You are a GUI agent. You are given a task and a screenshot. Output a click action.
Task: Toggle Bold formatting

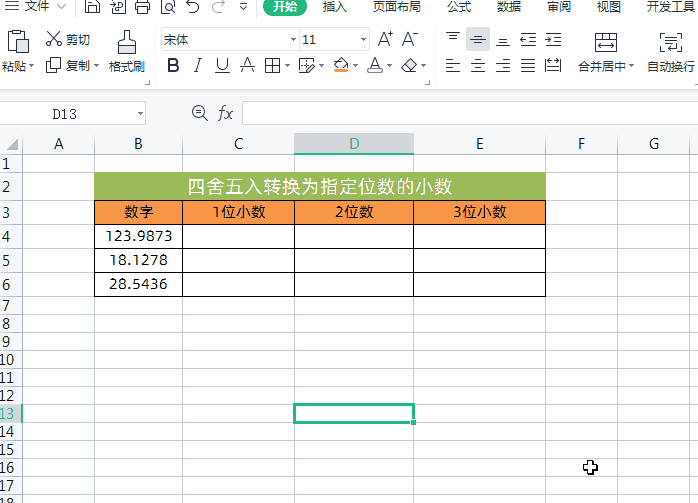click(x=173, y=65)
